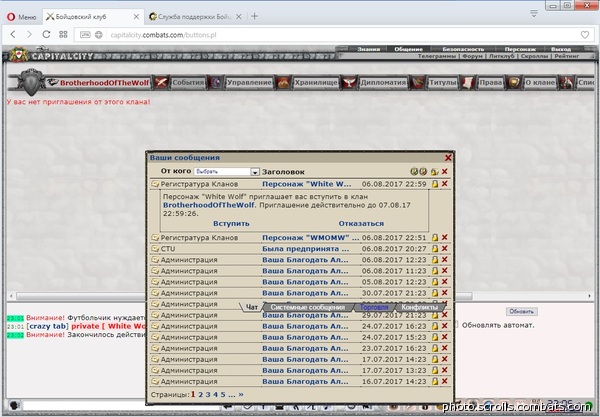
Task: Click the chest icon beside Хранилище
Action: pyautogui.click(x=283, y=82)
